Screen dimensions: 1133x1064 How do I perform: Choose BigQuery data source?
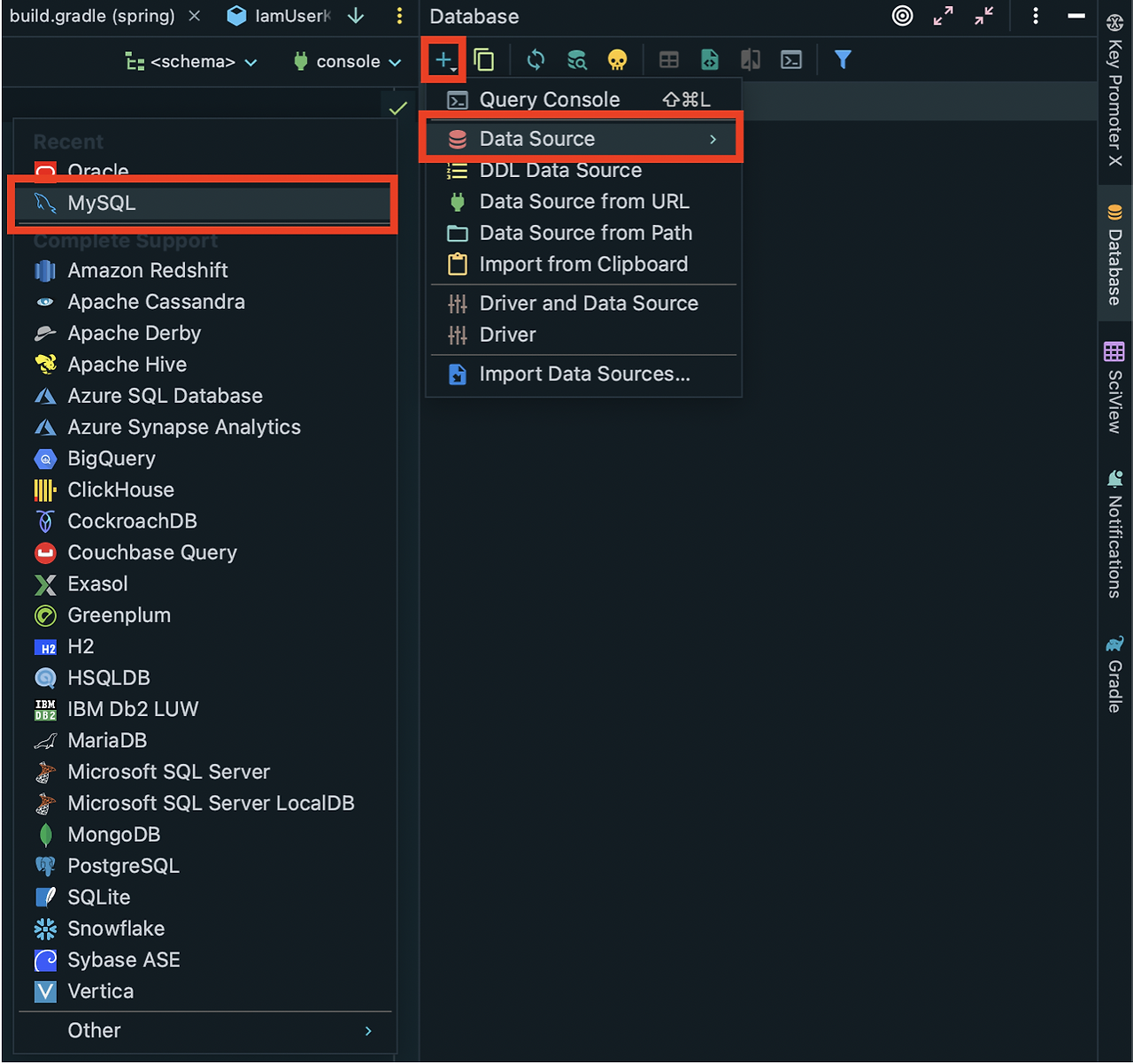click(205, 459)
